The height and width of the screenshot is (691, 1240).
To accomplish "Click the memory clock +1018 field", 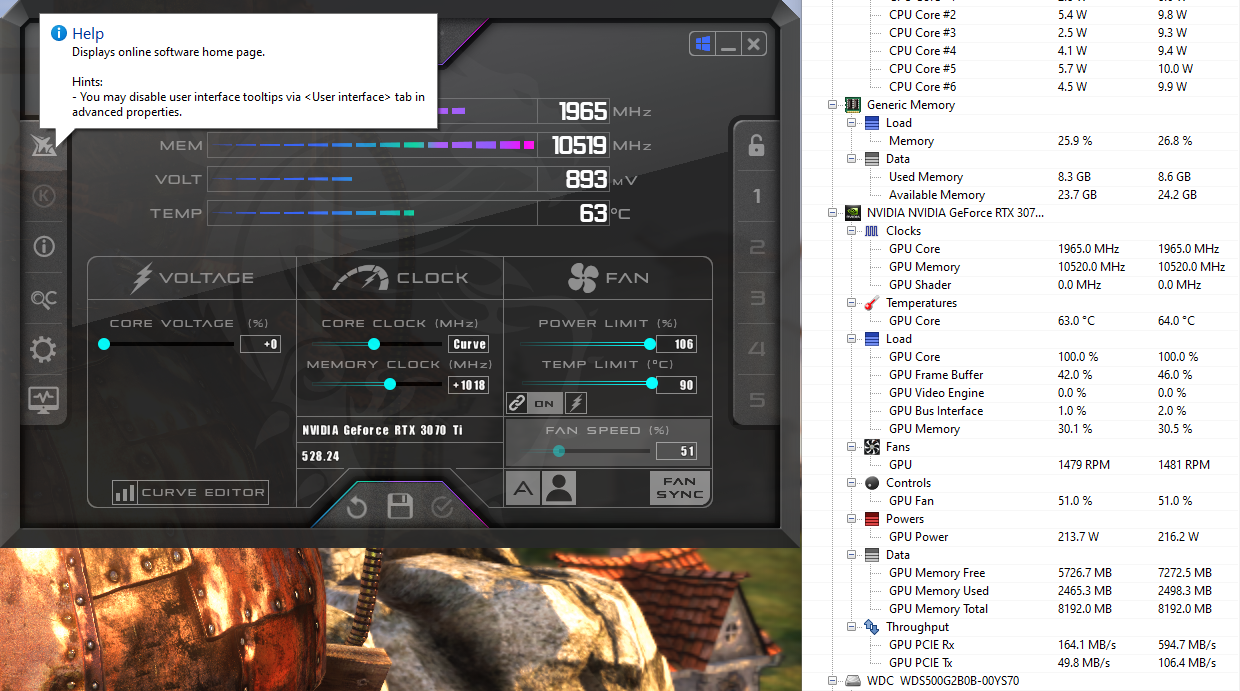I will (x=469, y=385).
